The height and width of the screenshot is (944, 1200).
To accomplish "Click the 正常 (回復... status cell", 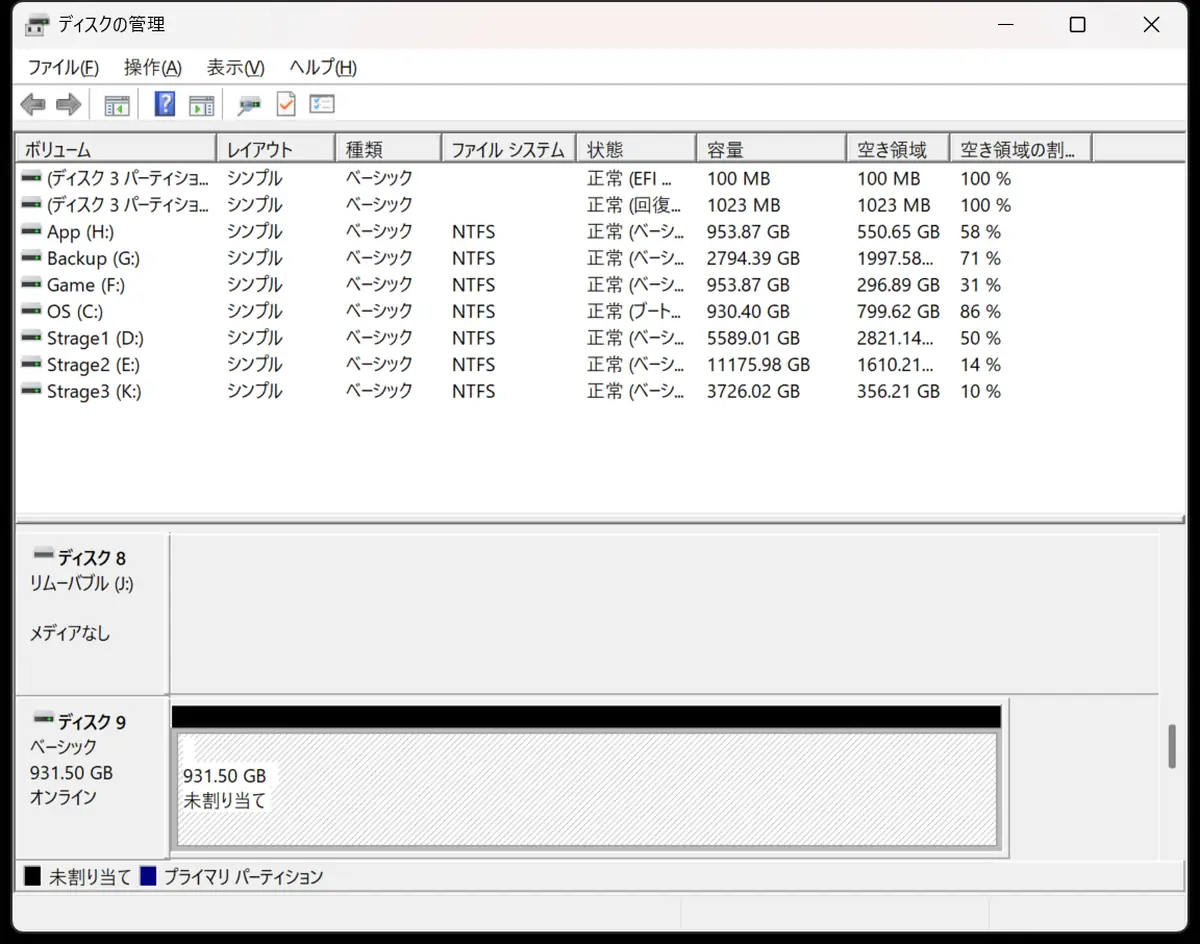I will [x=634, y=205].
